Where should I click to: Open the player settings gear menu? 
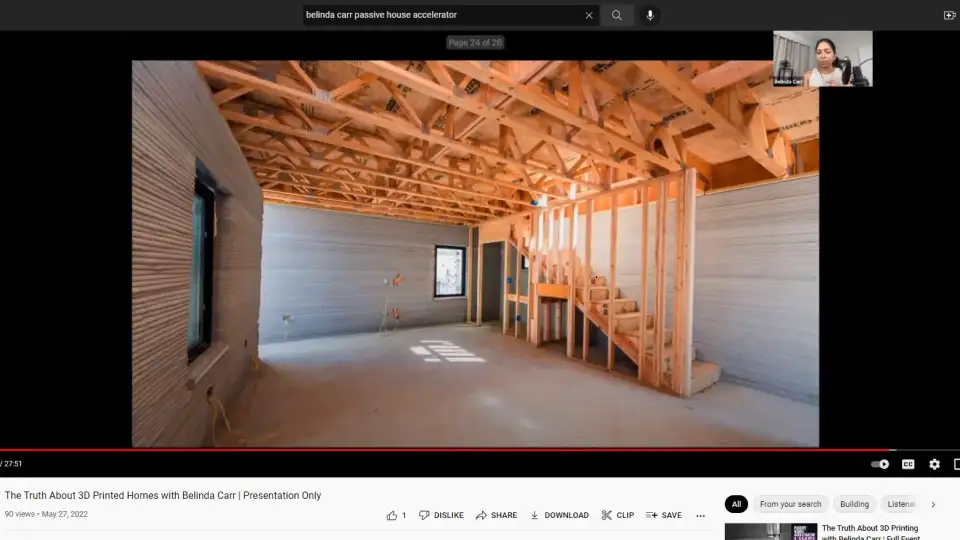[934, 464]
